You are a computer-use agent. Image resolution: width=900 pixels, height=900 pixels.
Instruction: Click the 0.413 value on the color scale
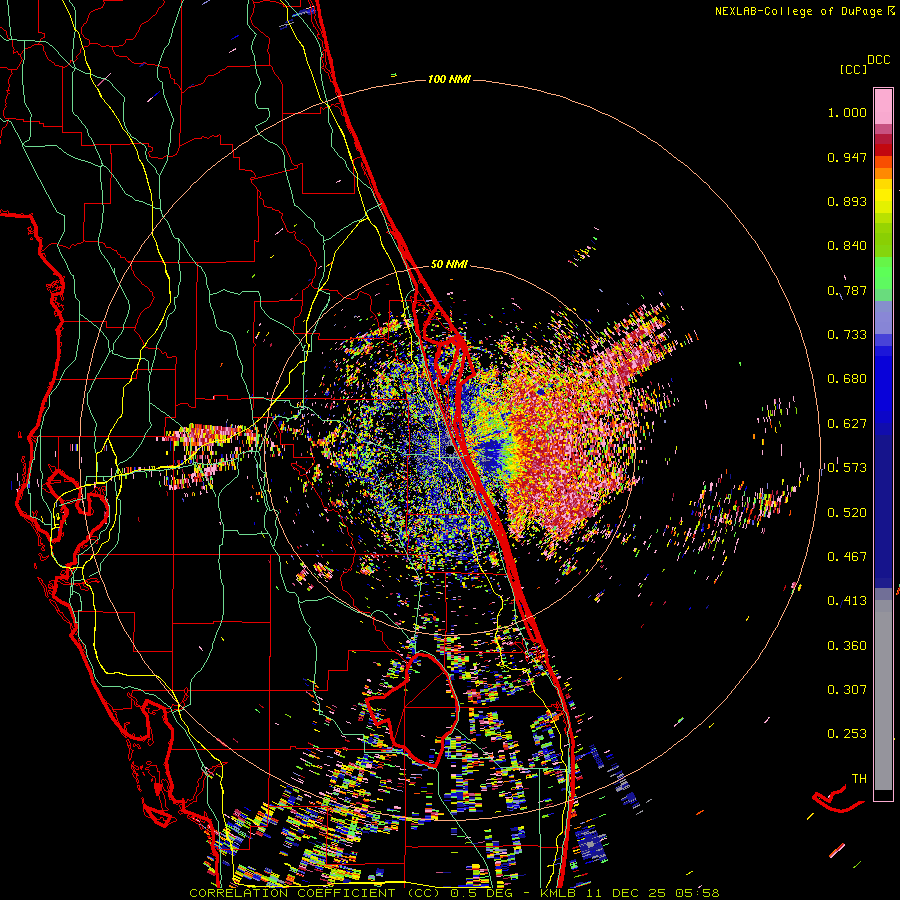(847, 601)
